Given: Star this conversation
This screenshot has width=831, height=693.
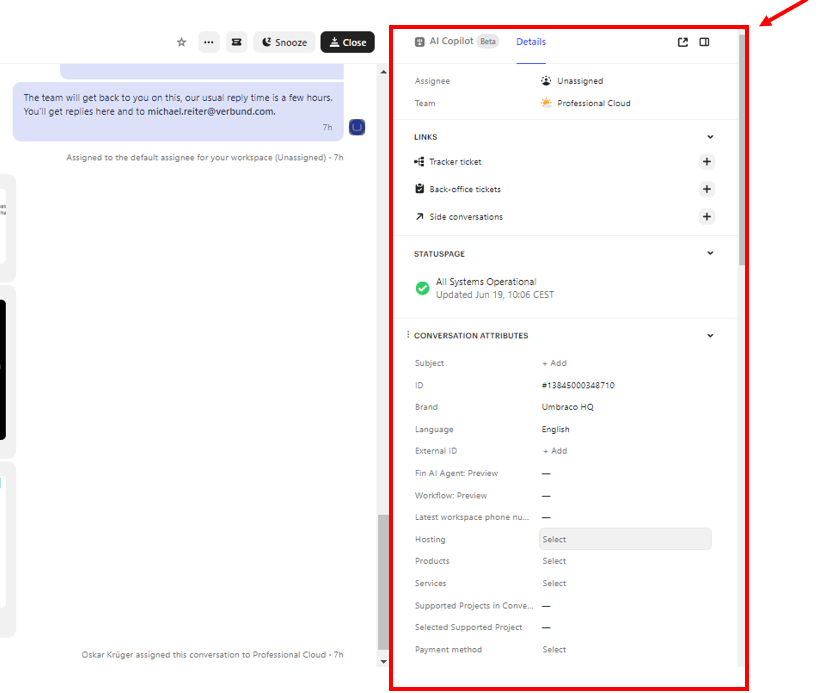Looking at the screenshot, I should click(181, 42).
